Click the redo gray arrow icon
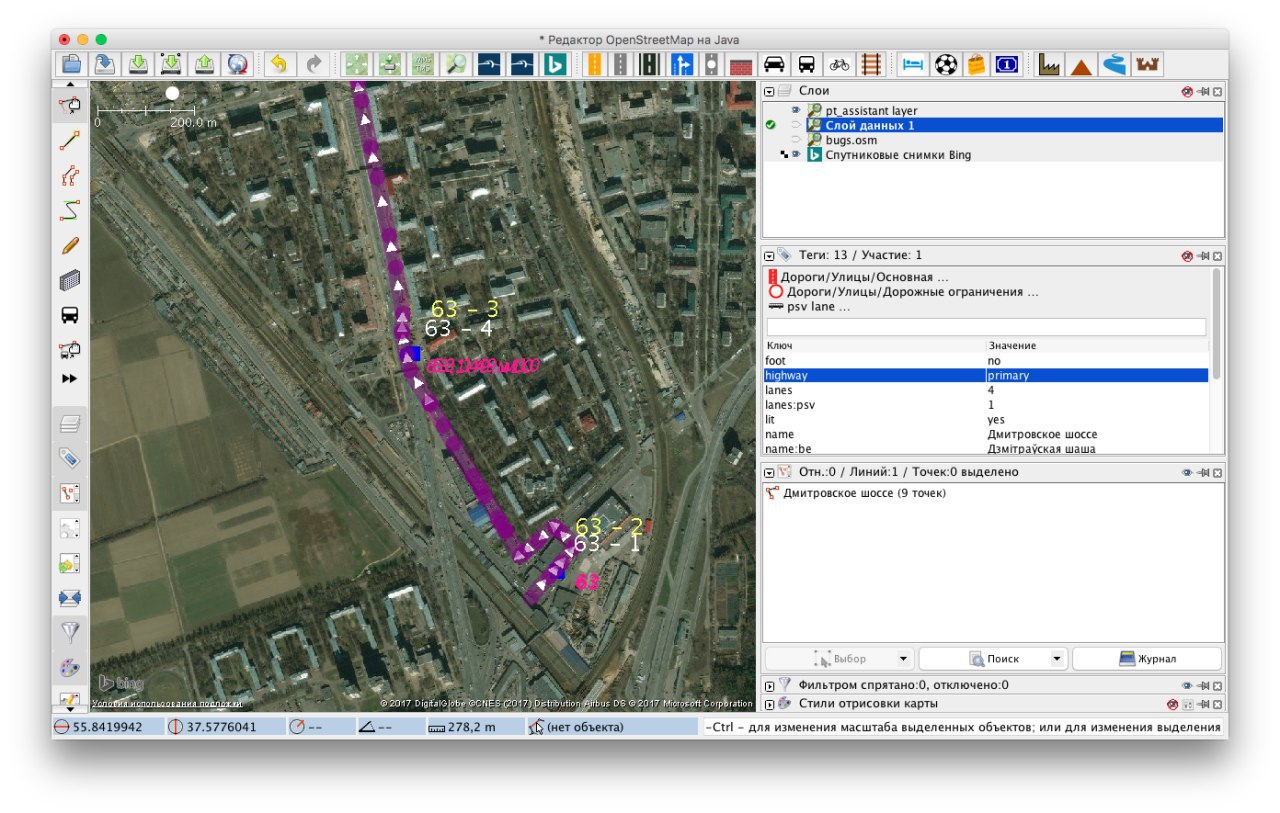Image resolution: width=1280 pixels, height=813 pixels. (313, 65)
